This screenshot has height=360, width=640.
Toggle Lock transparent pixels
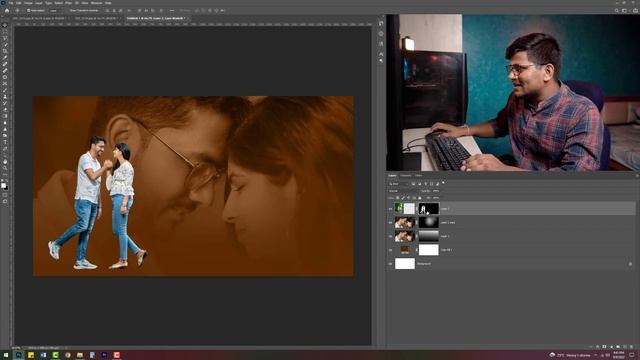coord(398,198)
